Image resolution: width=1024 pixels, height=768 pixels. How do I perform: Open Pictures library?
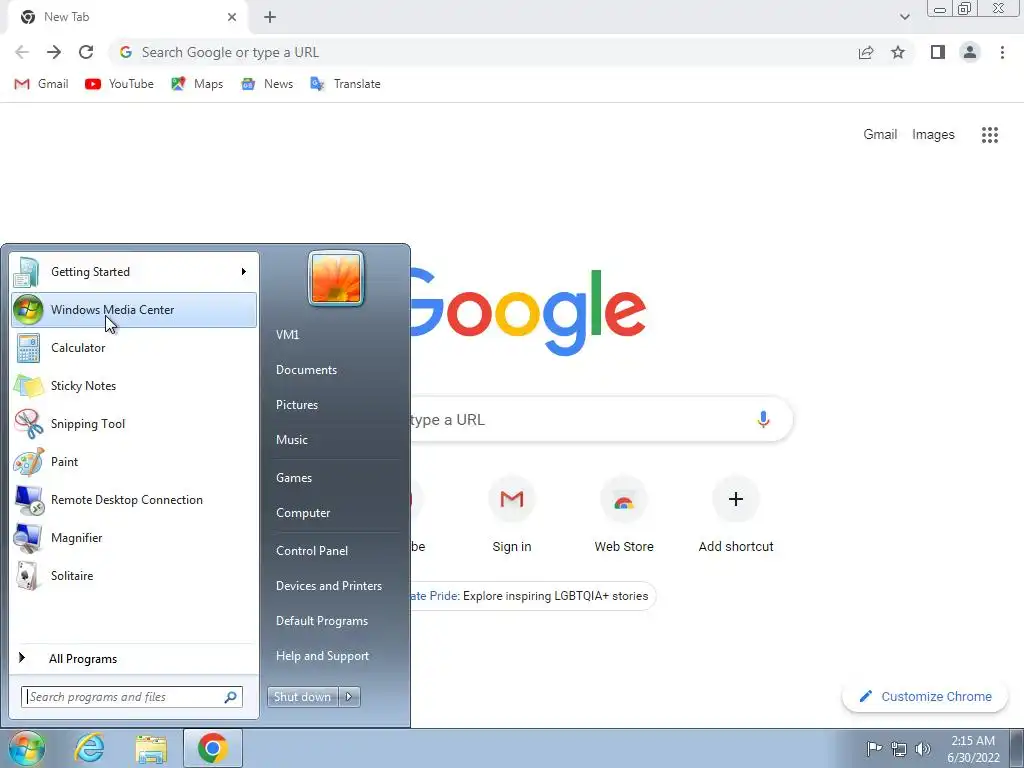point(297,405)
